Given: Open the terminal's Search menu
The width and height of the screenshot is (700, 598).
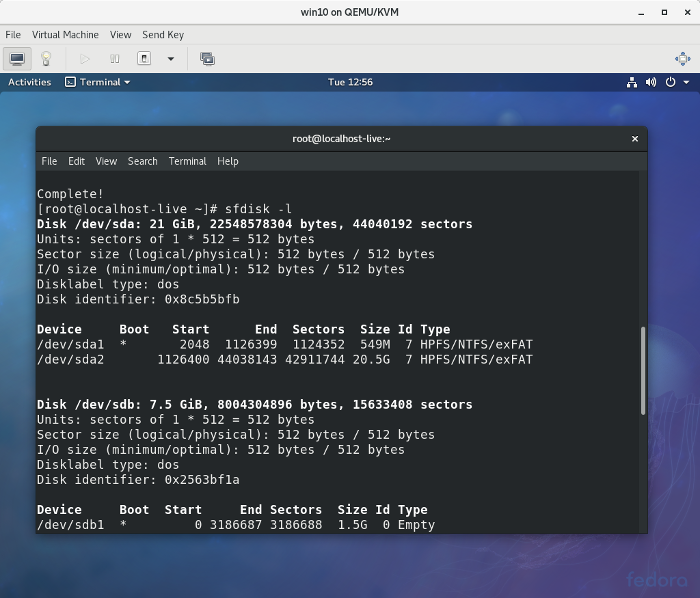Looking at the screenshot, I should point(142,161).
